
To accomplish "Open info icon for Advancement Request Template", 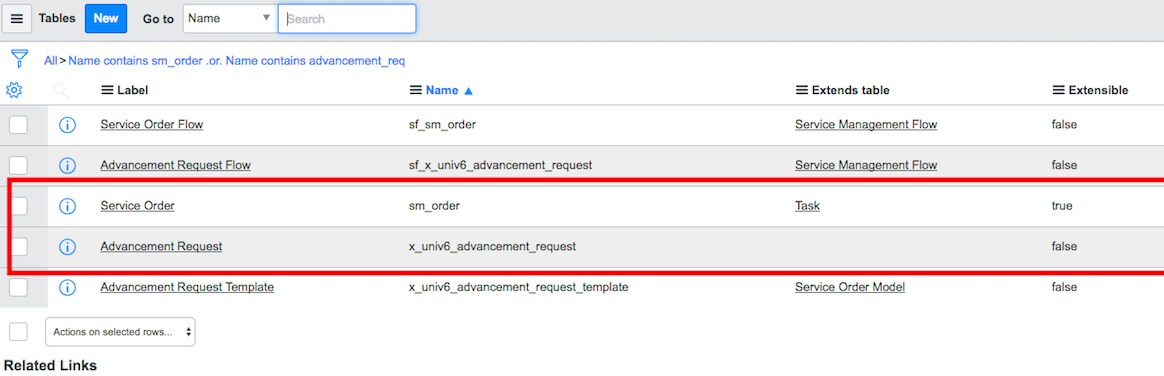I will click(67, 287).
